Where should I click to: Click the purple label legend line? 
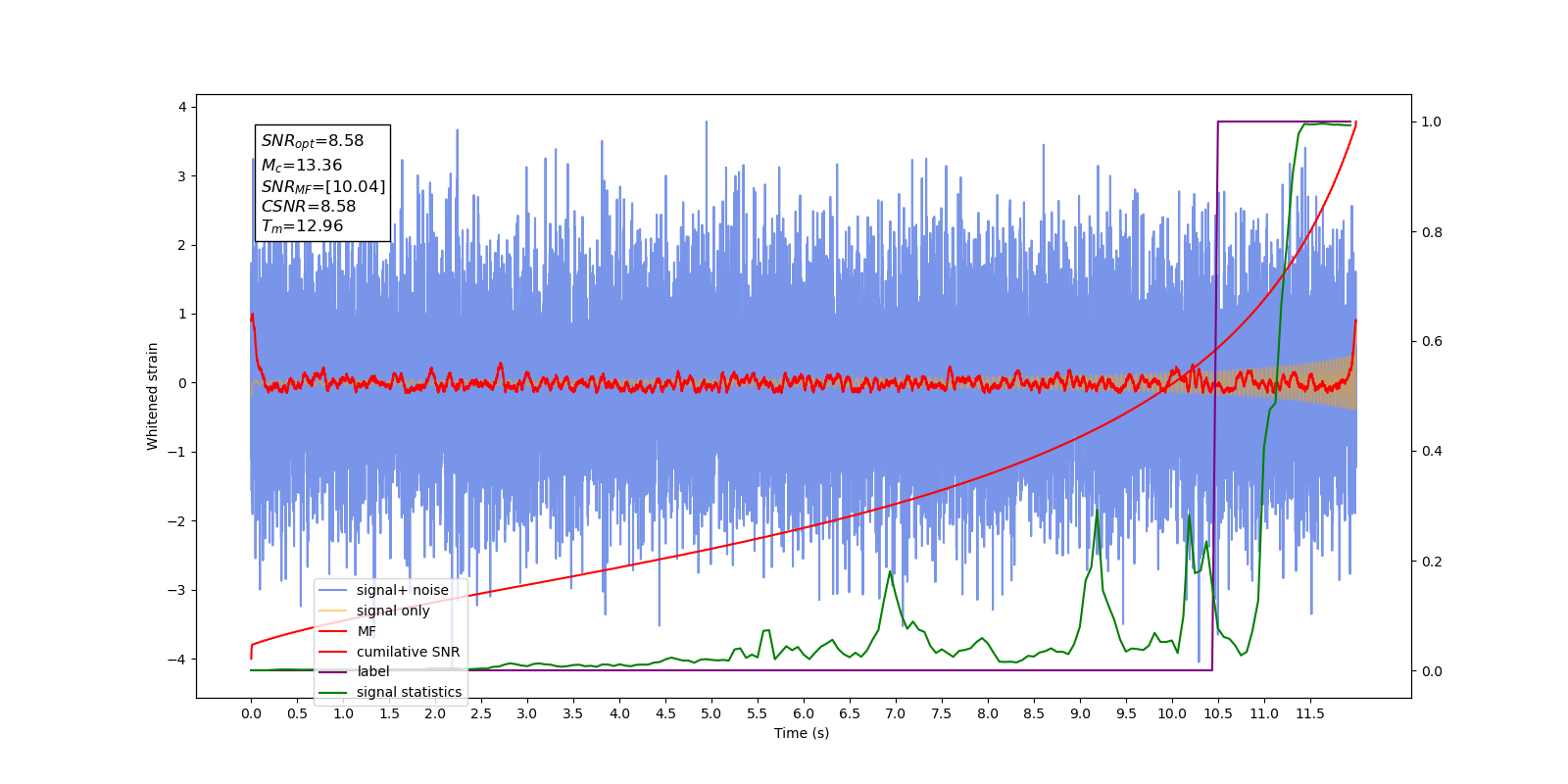tap(333, 672)
